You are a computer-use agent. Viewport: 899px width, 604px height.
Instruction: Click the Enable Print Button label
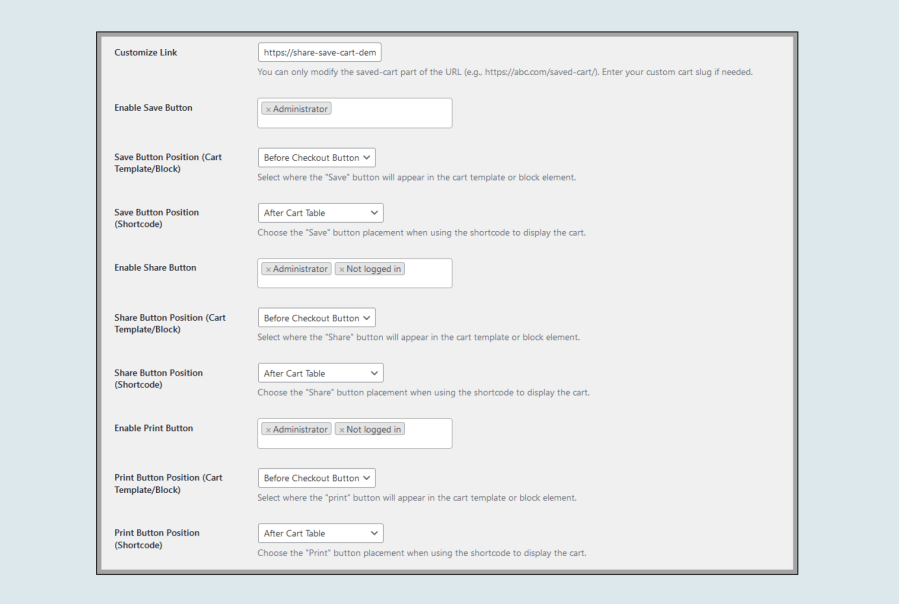[154, 428]
